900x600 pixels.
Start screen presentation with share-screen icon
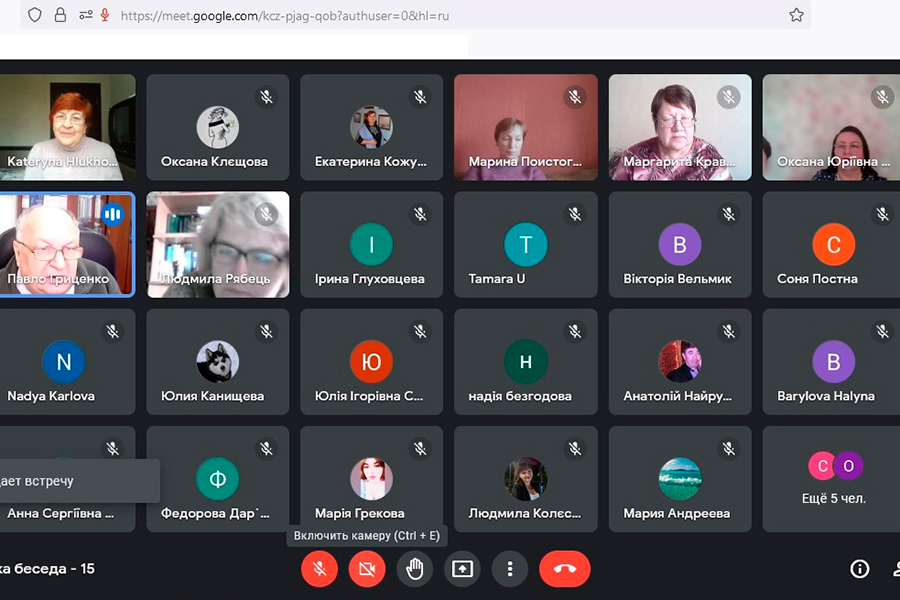click(x=462, y=568)
